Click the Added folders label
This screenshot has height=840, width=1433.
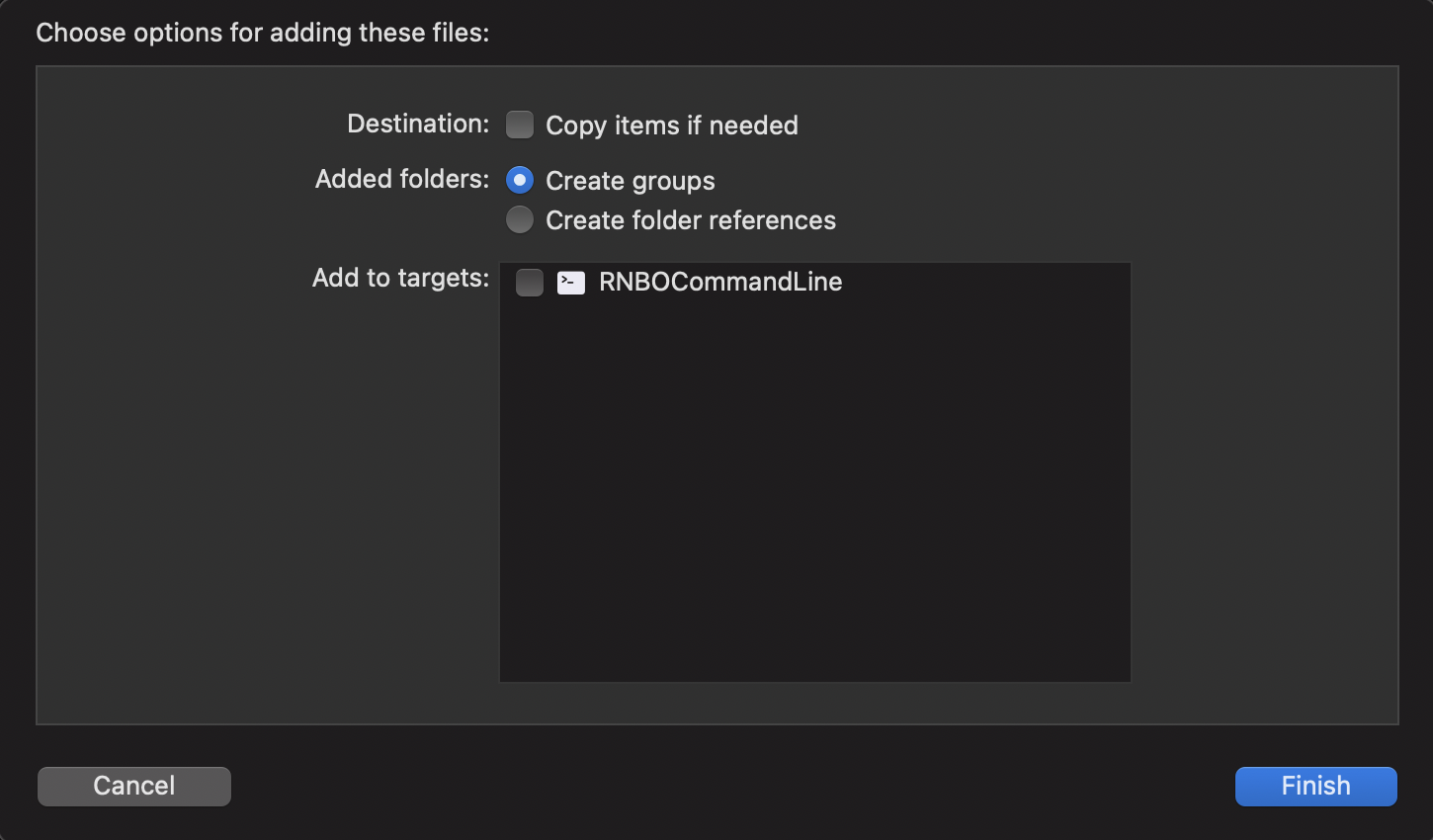coord(401,179)
